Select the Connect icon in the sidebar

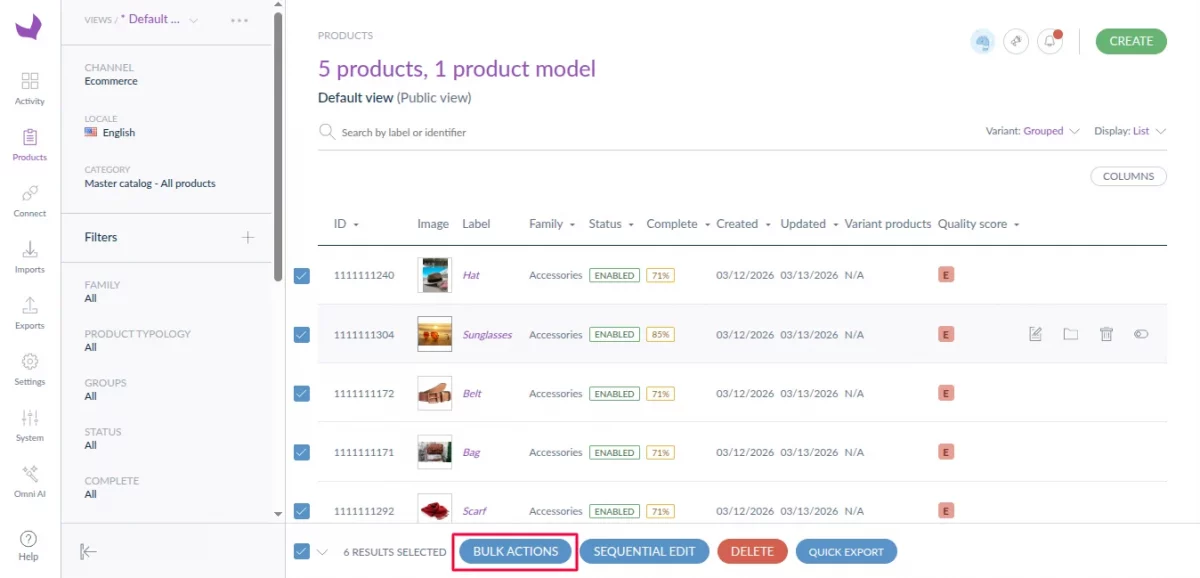[x=29, y=198]
